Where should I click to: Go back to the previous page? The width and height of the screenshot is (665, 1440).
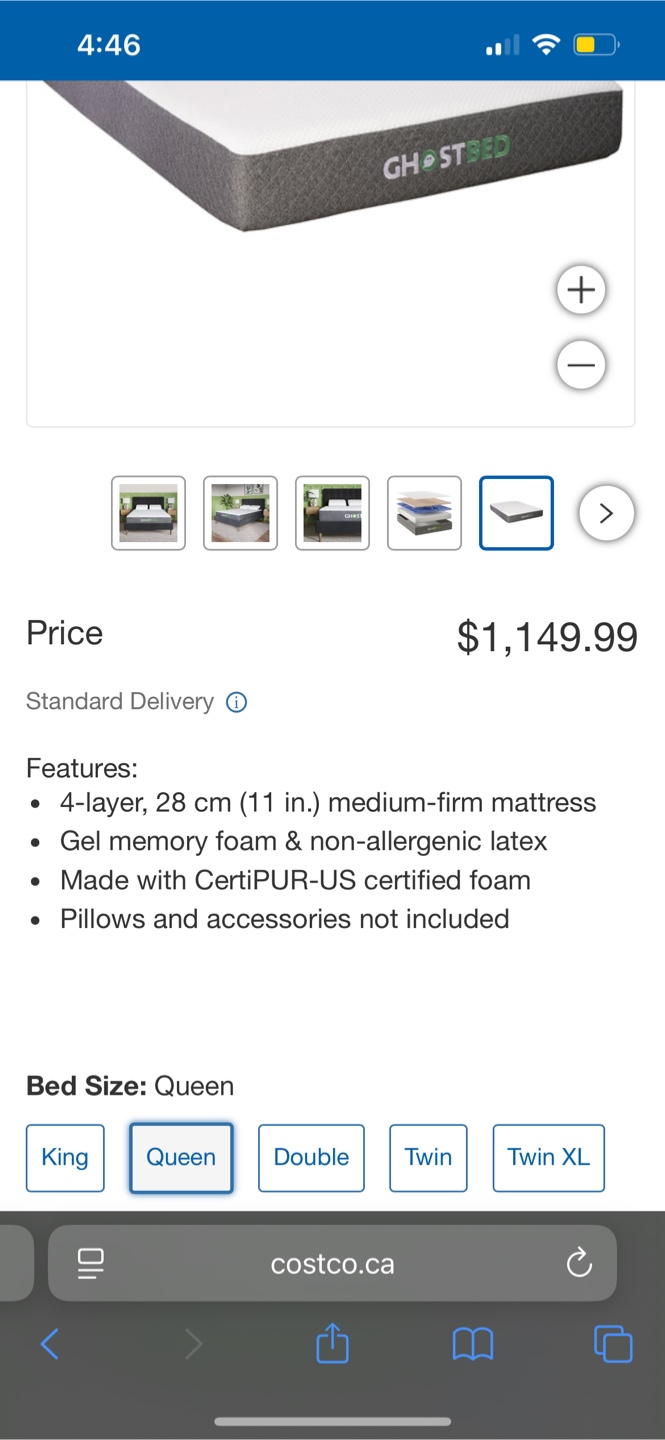(50, 1344)
